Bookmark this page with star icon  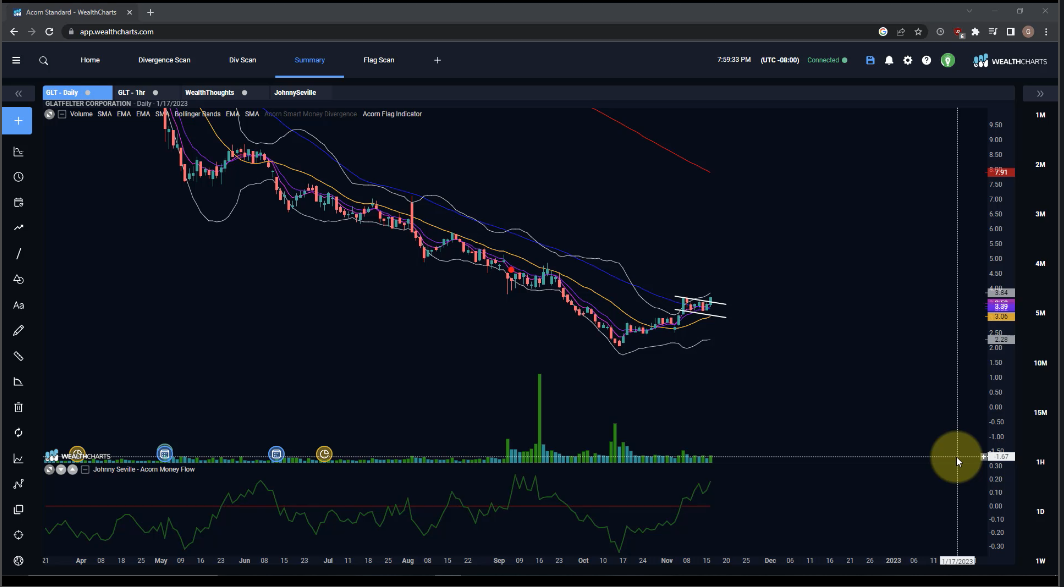918,32
